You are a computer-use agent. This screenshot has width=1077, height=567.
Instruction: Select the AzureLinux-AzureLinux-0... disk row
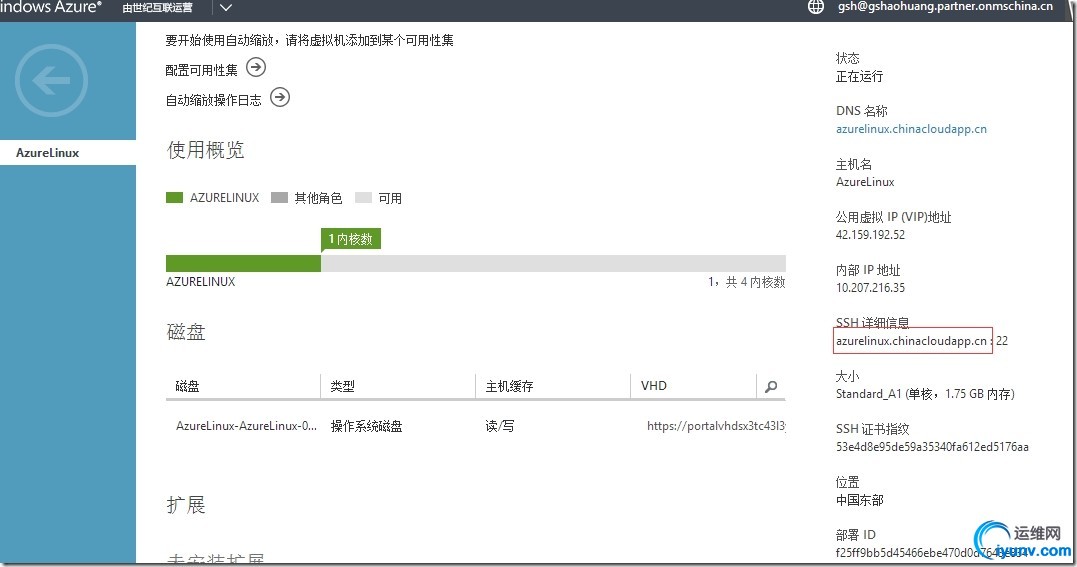click(x=475, y=426)
